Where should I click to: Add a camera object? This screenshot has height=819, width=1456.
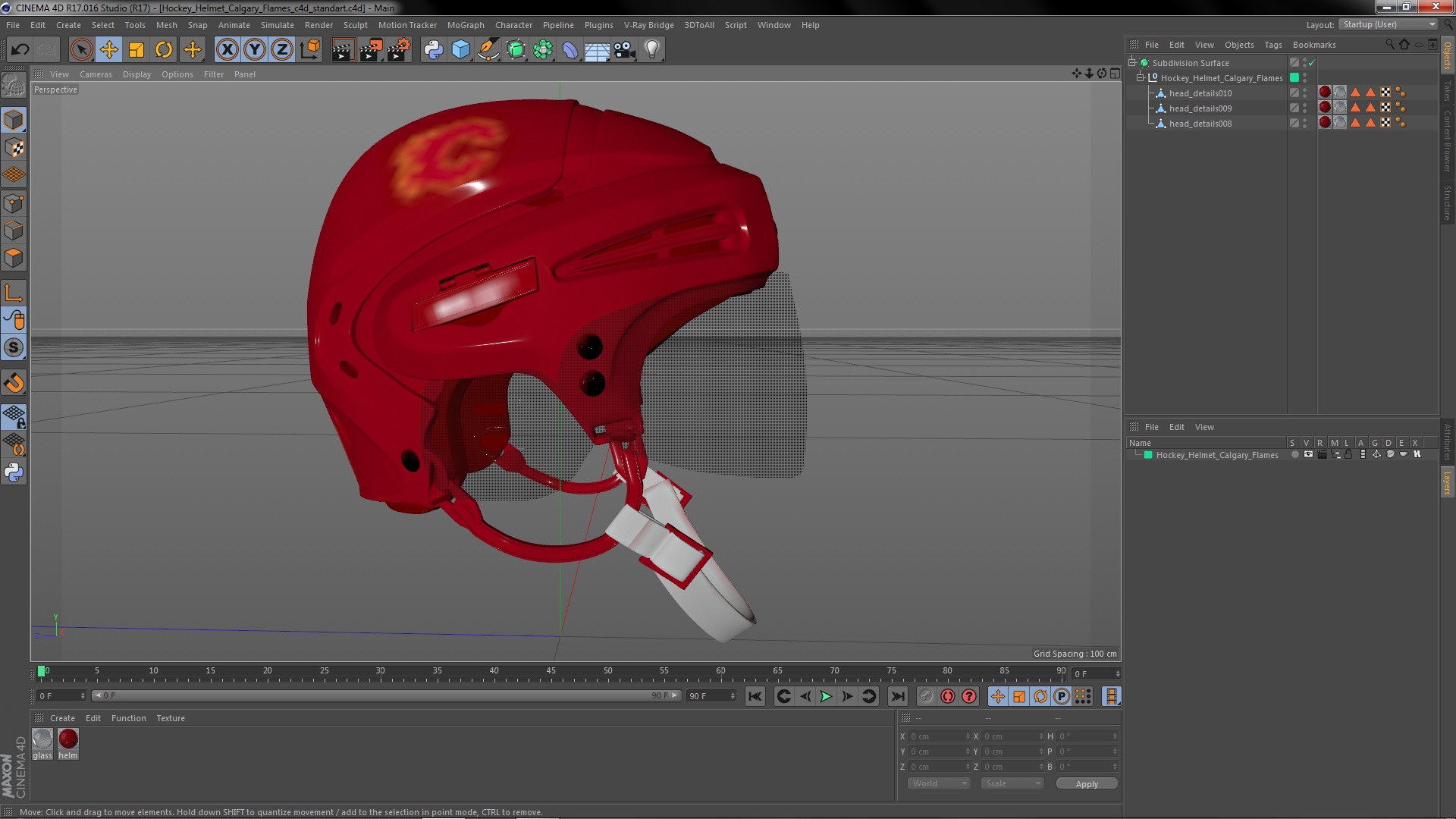pos(625,50)
